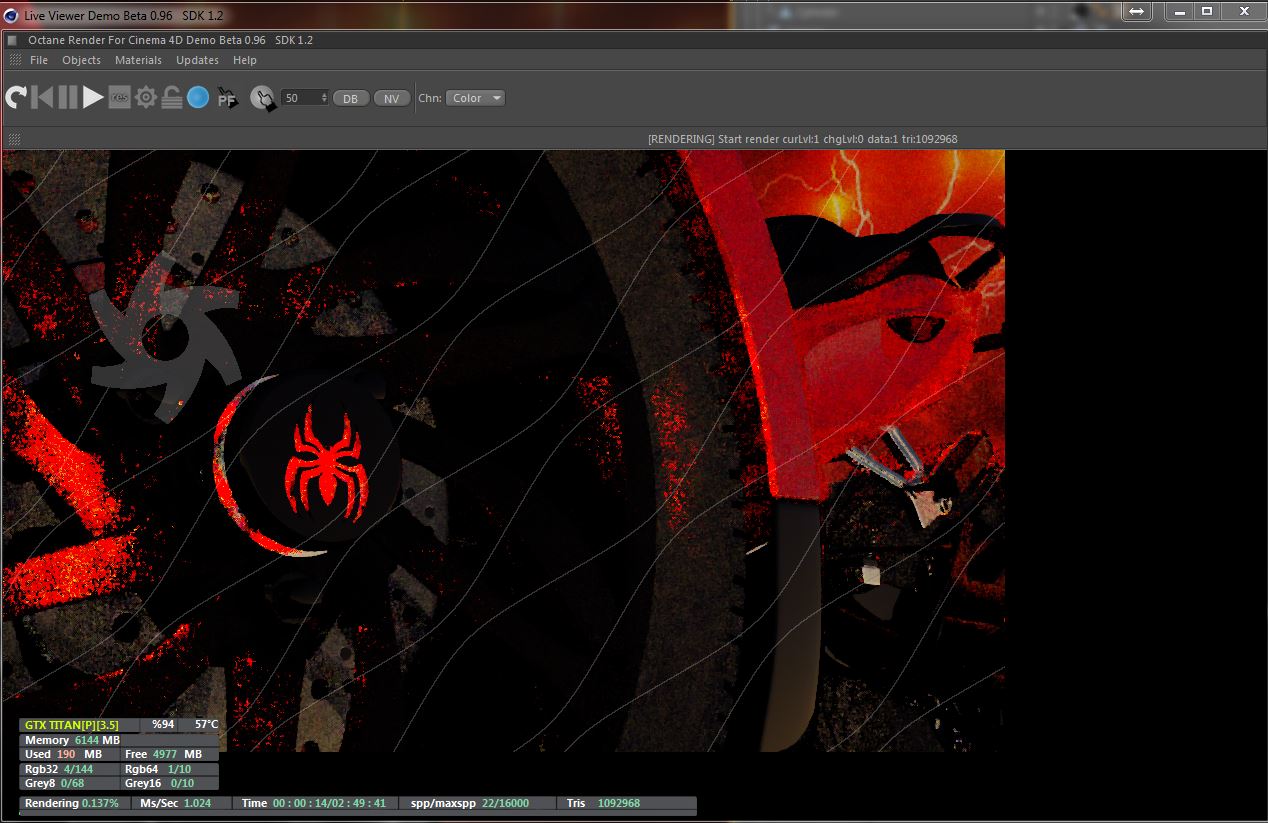Screen dimensions: 1268x823
Task: Click the 'Grey16 0/10' texture count
Action: pyautogui.click(x=160, y=783)
